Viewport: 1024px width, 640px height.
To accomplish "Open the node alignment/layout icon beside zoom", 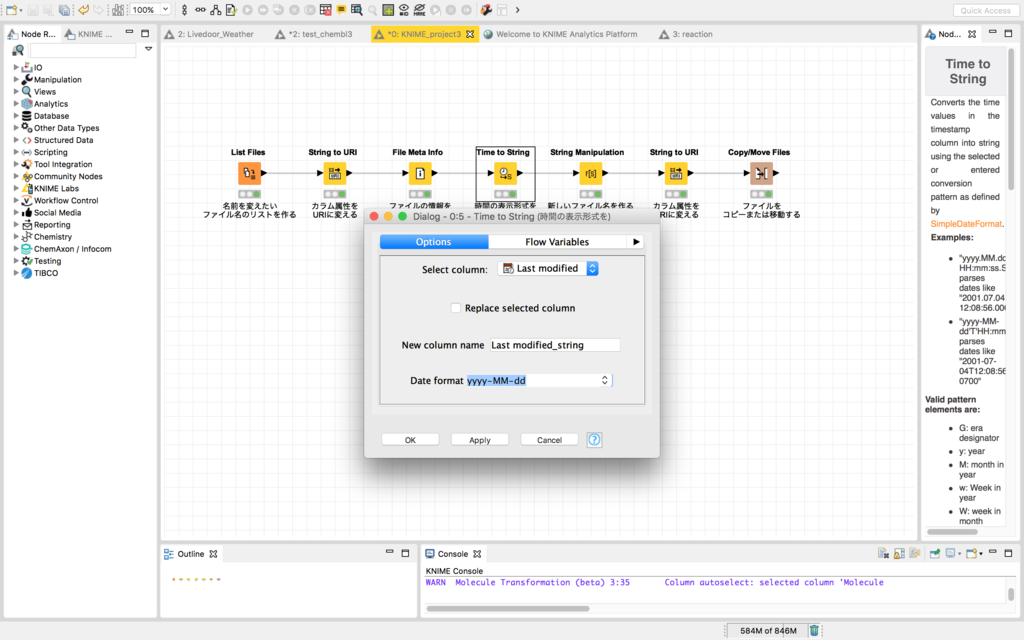I will [x=118, y=10].
